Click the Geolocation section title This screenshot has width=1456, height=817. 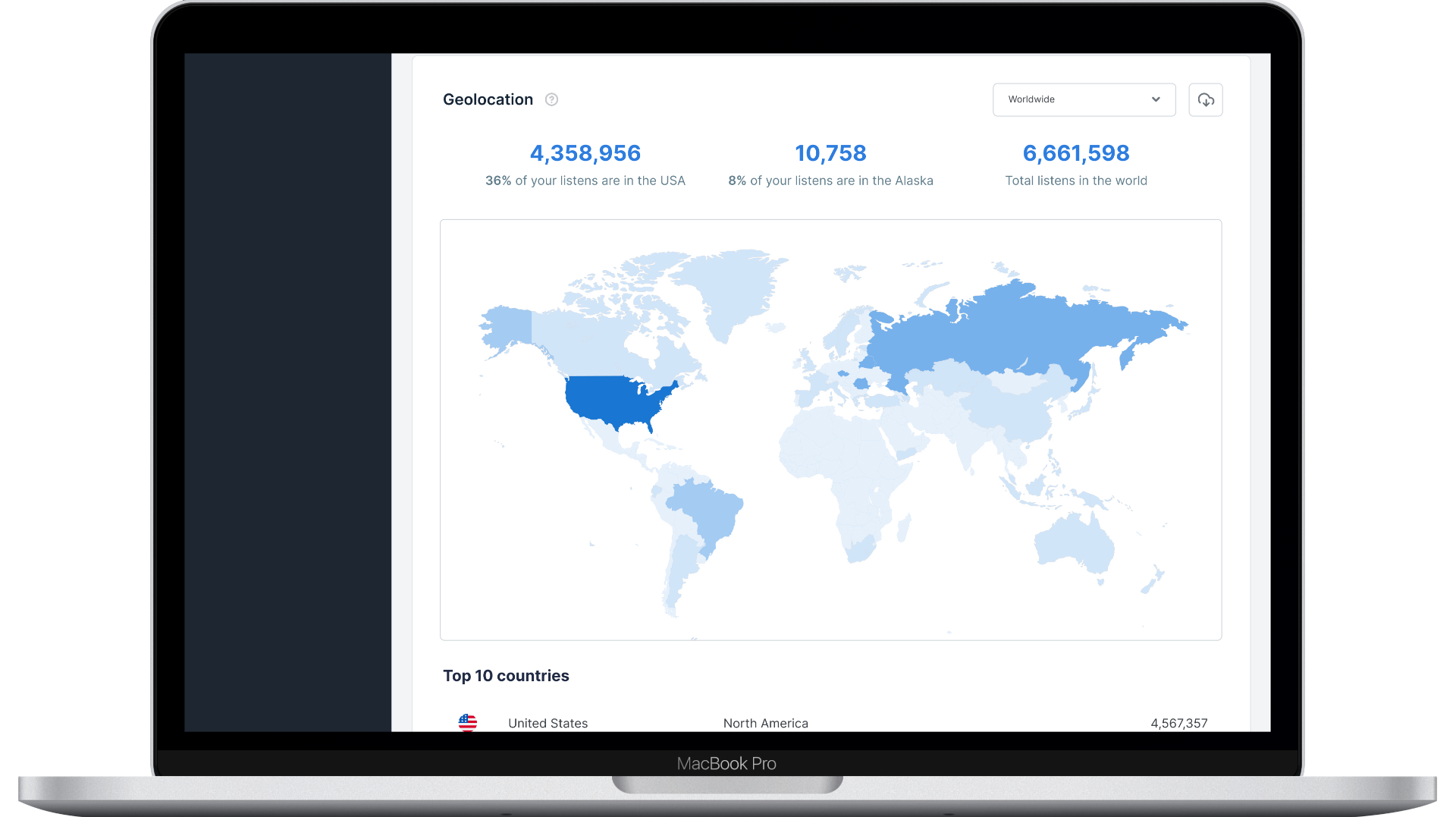click(x=488, y=99)
